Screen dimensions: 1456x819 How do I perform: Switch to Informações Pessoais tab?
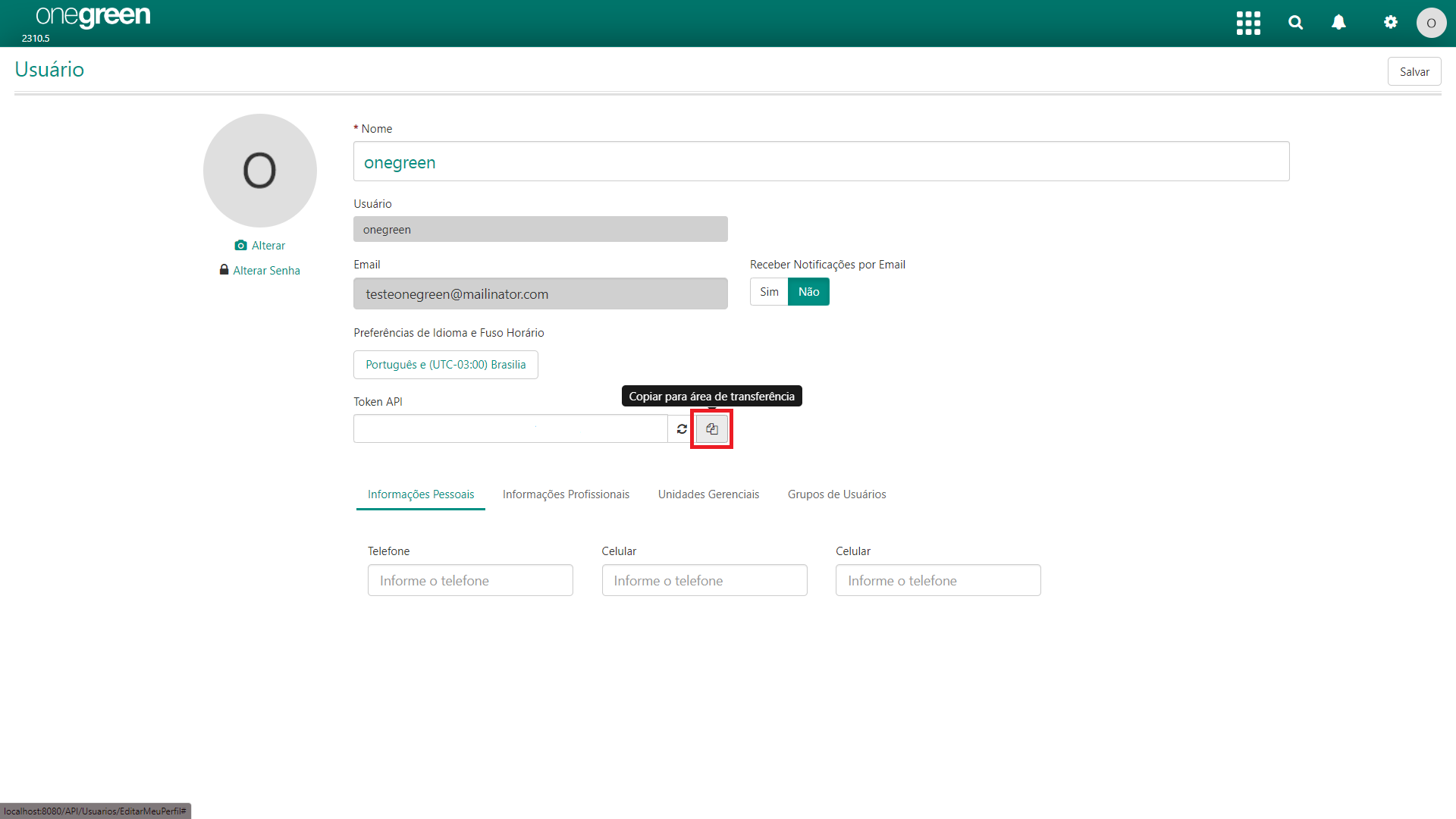[421, 494]
